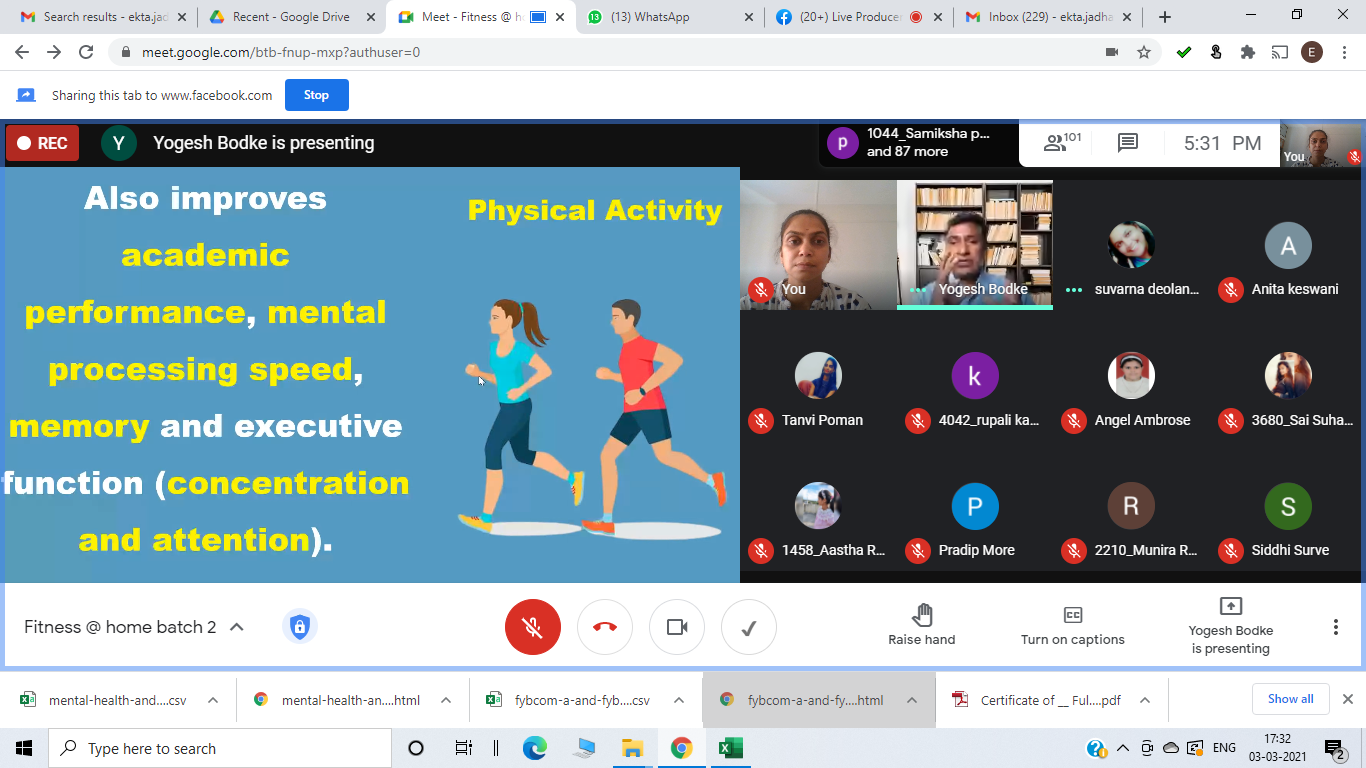
Task: Expand the Fitness @ home batch 2 details
Action: 236,627
